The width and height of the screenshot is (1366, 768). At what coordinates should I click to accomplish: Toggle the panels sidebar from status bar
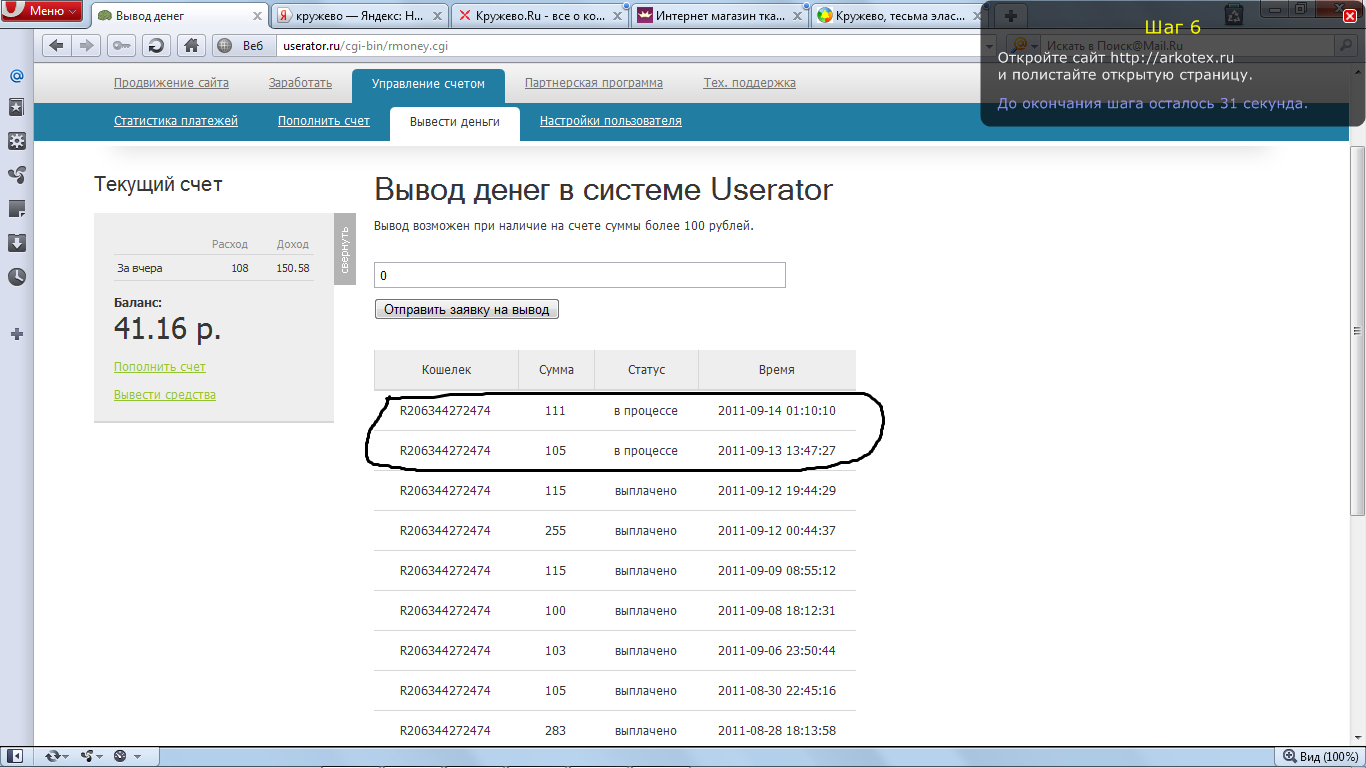[x=17, y=756]
